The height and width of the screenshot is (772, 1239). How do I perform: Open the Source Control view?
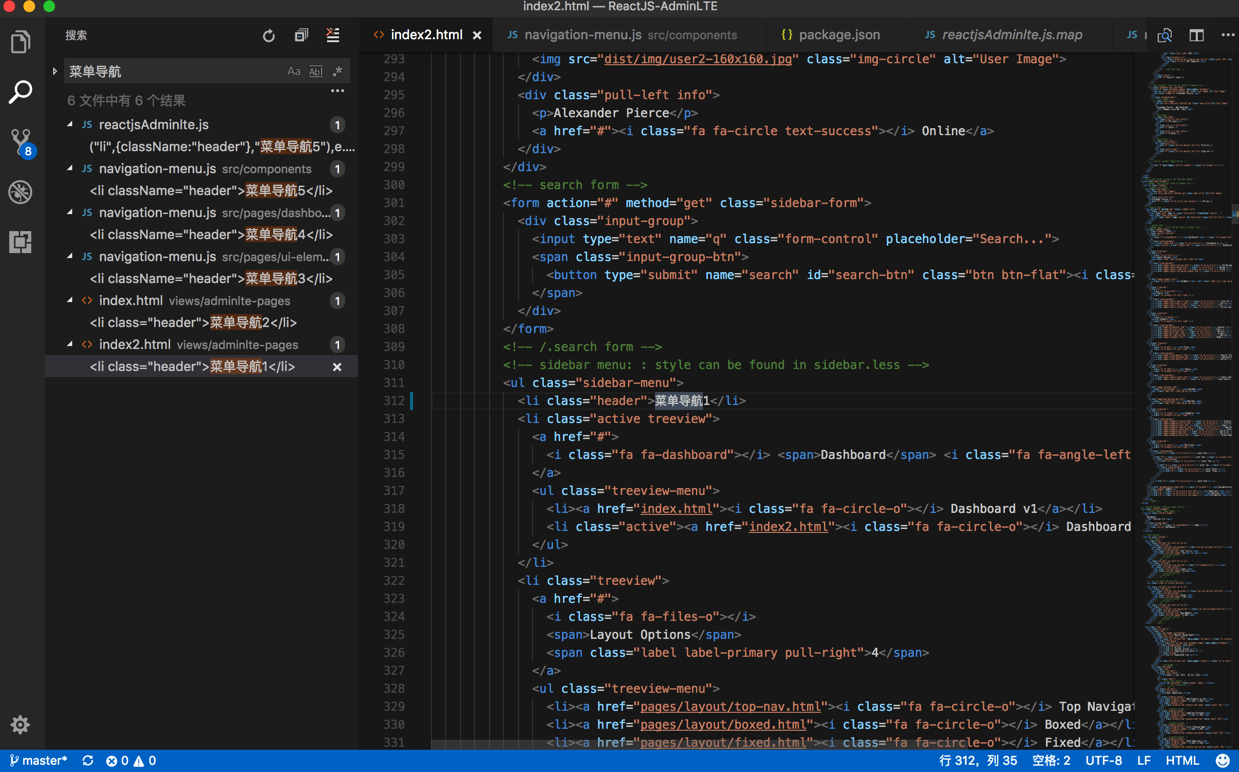coord(20,141)
